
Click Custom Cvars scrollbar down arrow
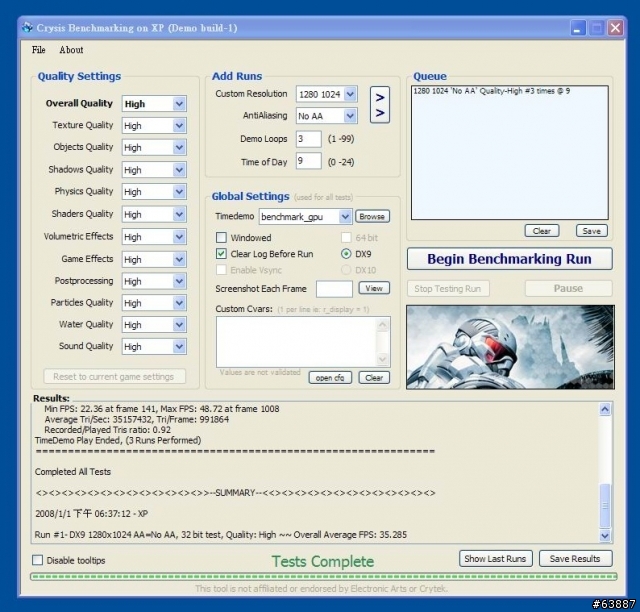tap(383, 359)
